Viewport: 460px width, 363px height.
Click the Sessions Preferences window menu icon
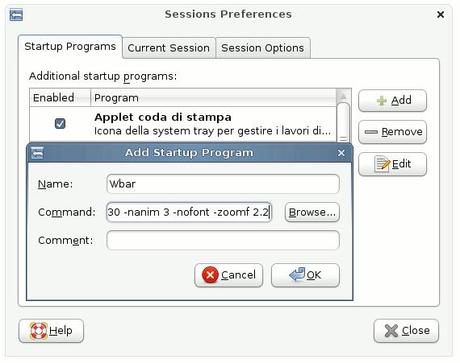coord(16,15)
